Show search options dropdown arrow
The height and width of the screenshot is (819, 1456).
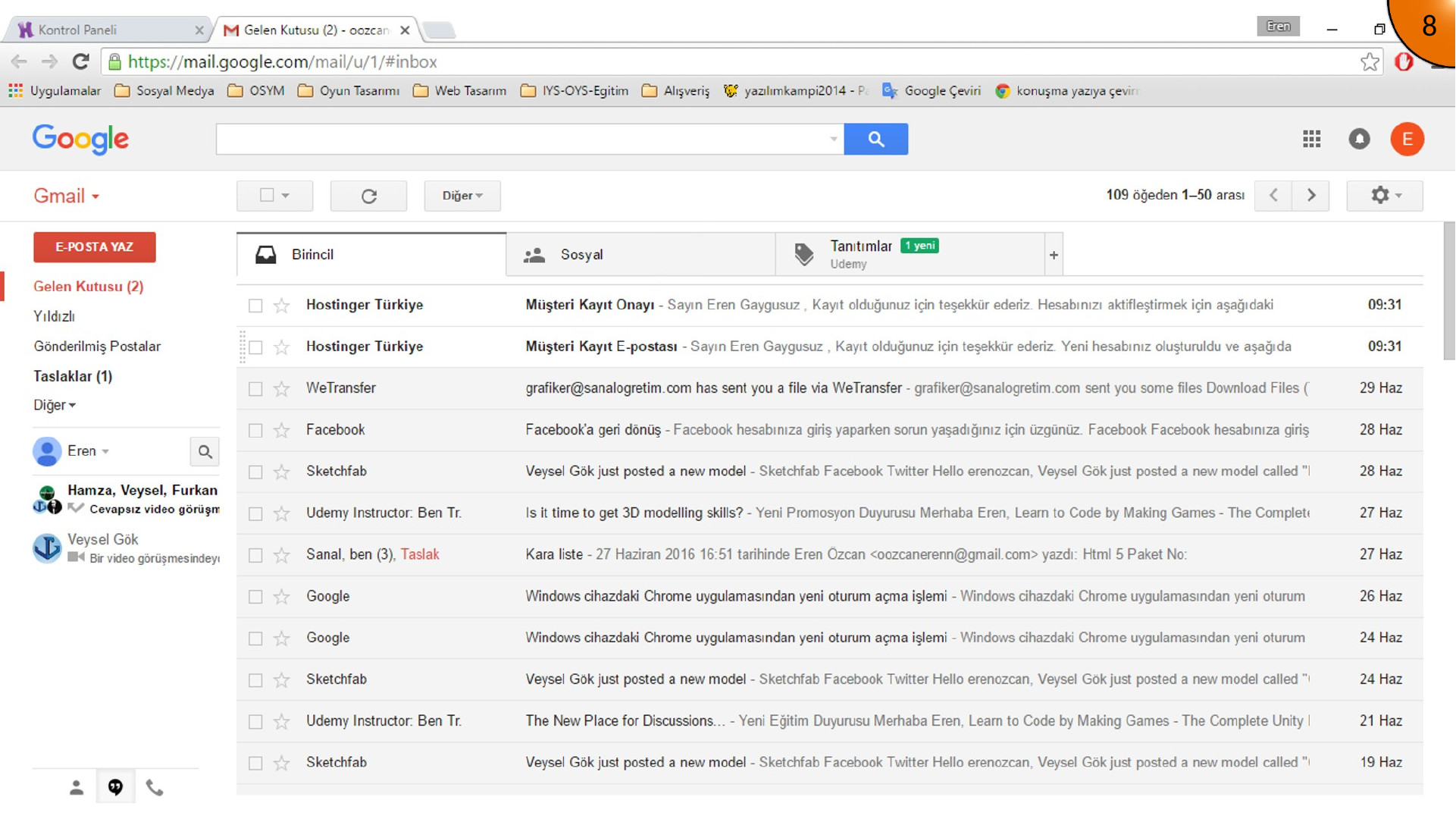833,139
